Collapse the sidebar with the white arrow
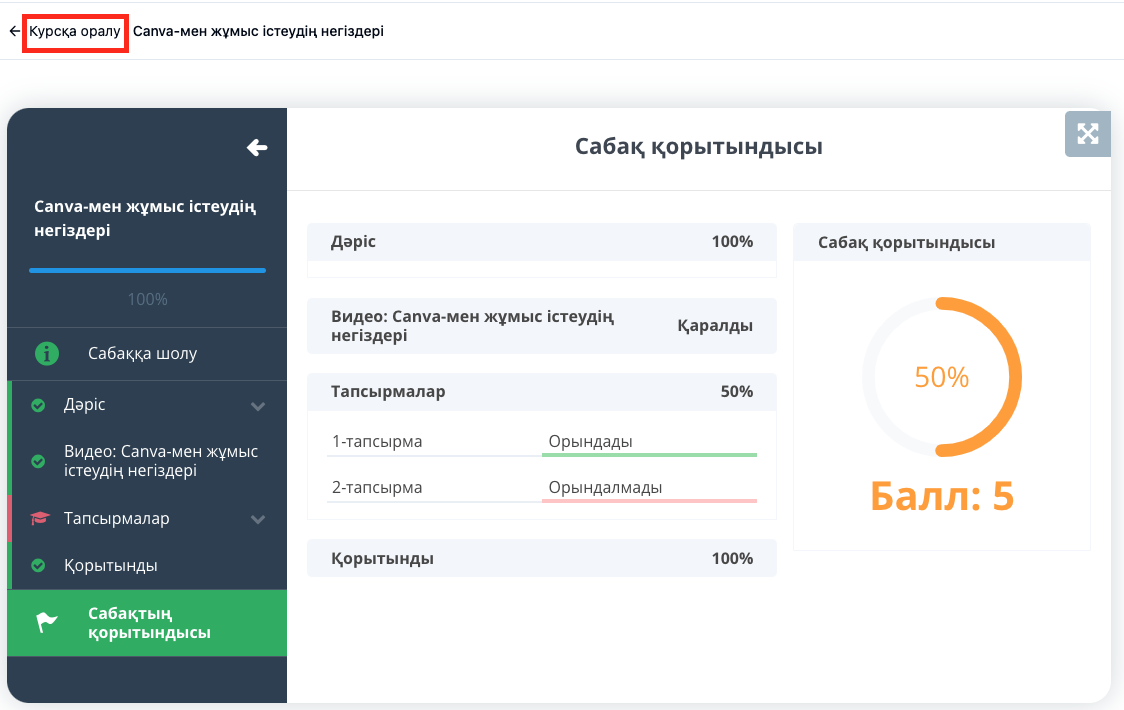Image resolution: width=1124 pixels, height=710 pixels. (257, 148)
